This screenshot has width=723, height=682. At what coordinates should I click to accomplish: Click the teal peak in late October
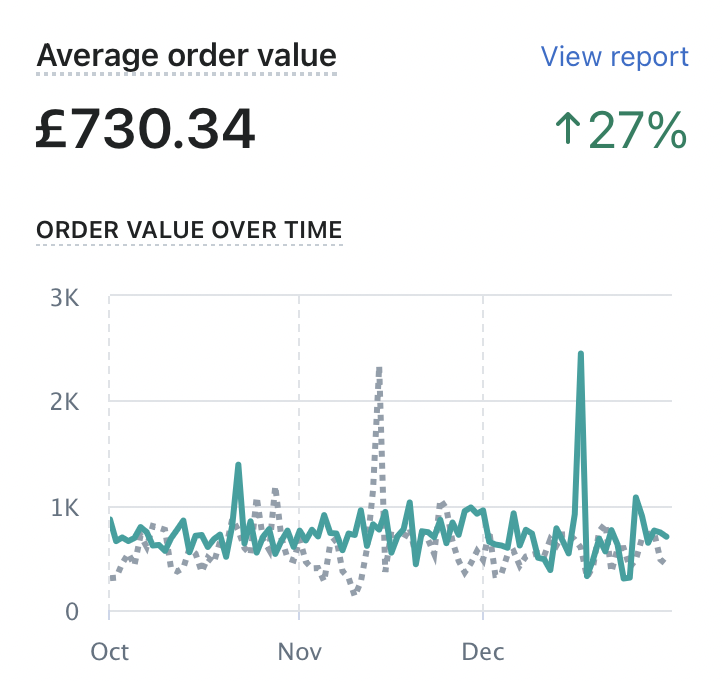238,465
